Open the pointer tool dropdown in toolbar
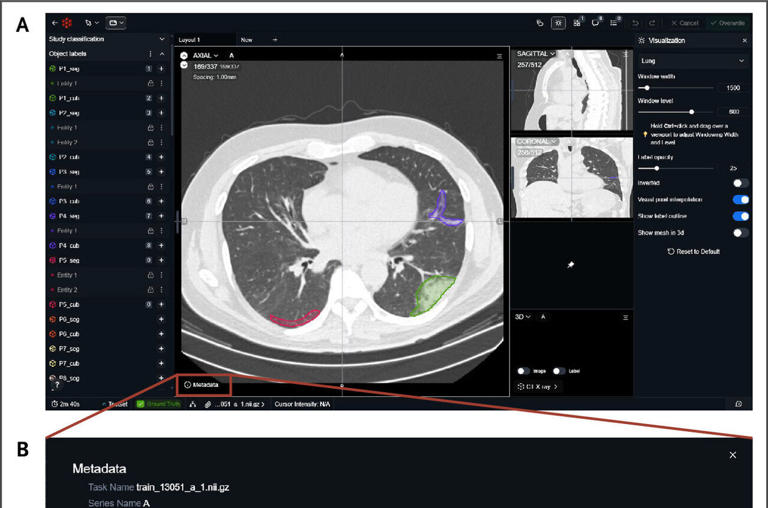 tap(92, 23)
